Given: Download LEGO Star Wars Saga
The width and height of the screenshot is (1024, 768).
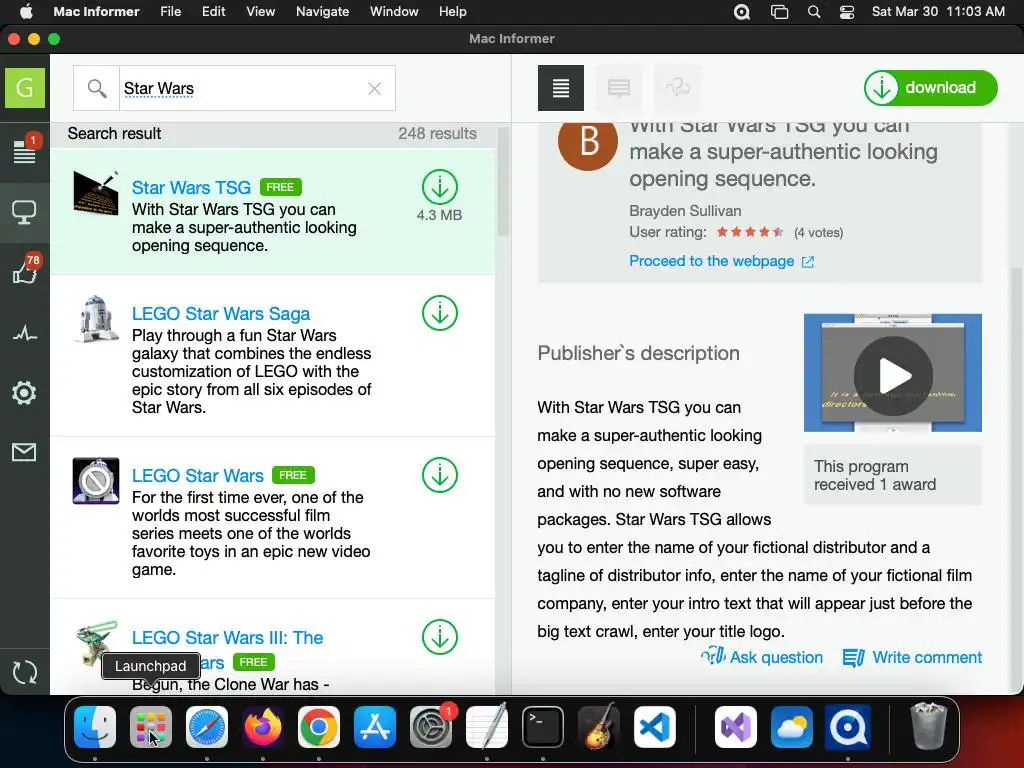Looking at the screenshot, I should pos(440,313).
